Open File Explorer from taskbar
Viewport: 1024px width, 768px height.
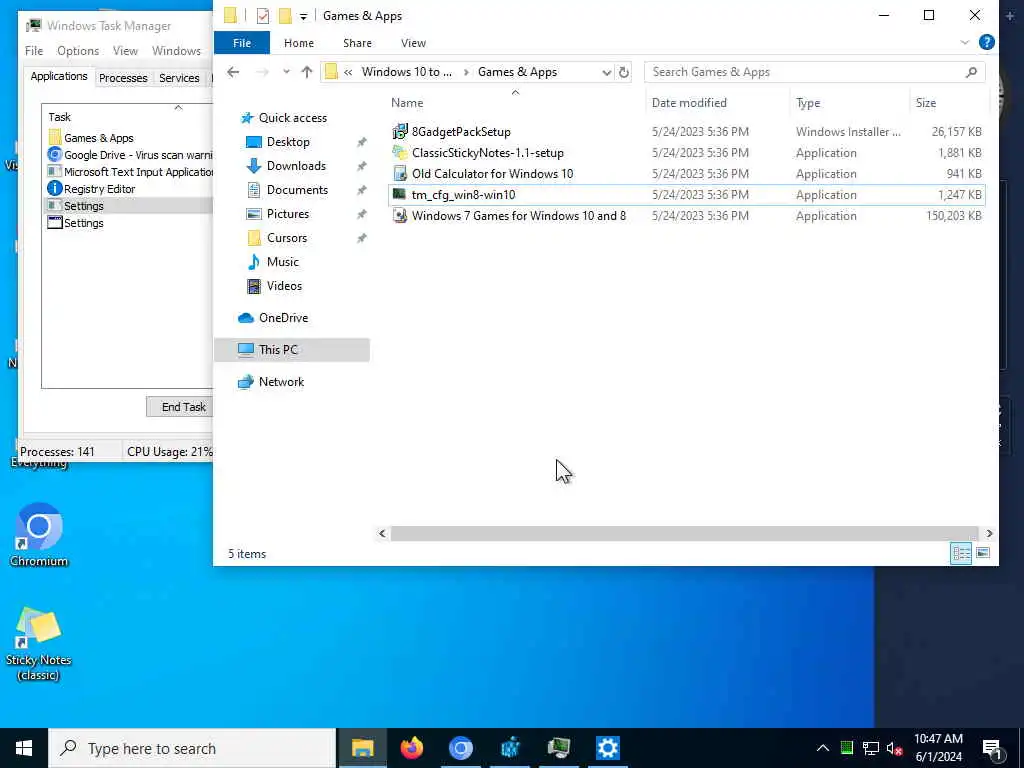click(x=362, y=748)
